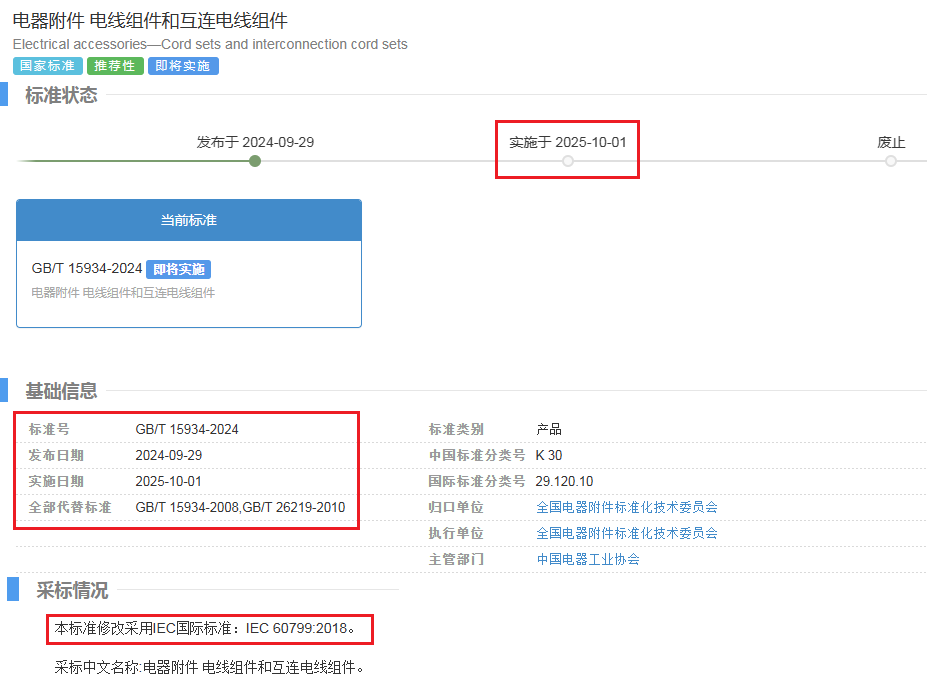Click the 采标情况 section heading
The width and height of the screenshot is (927, 686).
(x=72, y=590)
